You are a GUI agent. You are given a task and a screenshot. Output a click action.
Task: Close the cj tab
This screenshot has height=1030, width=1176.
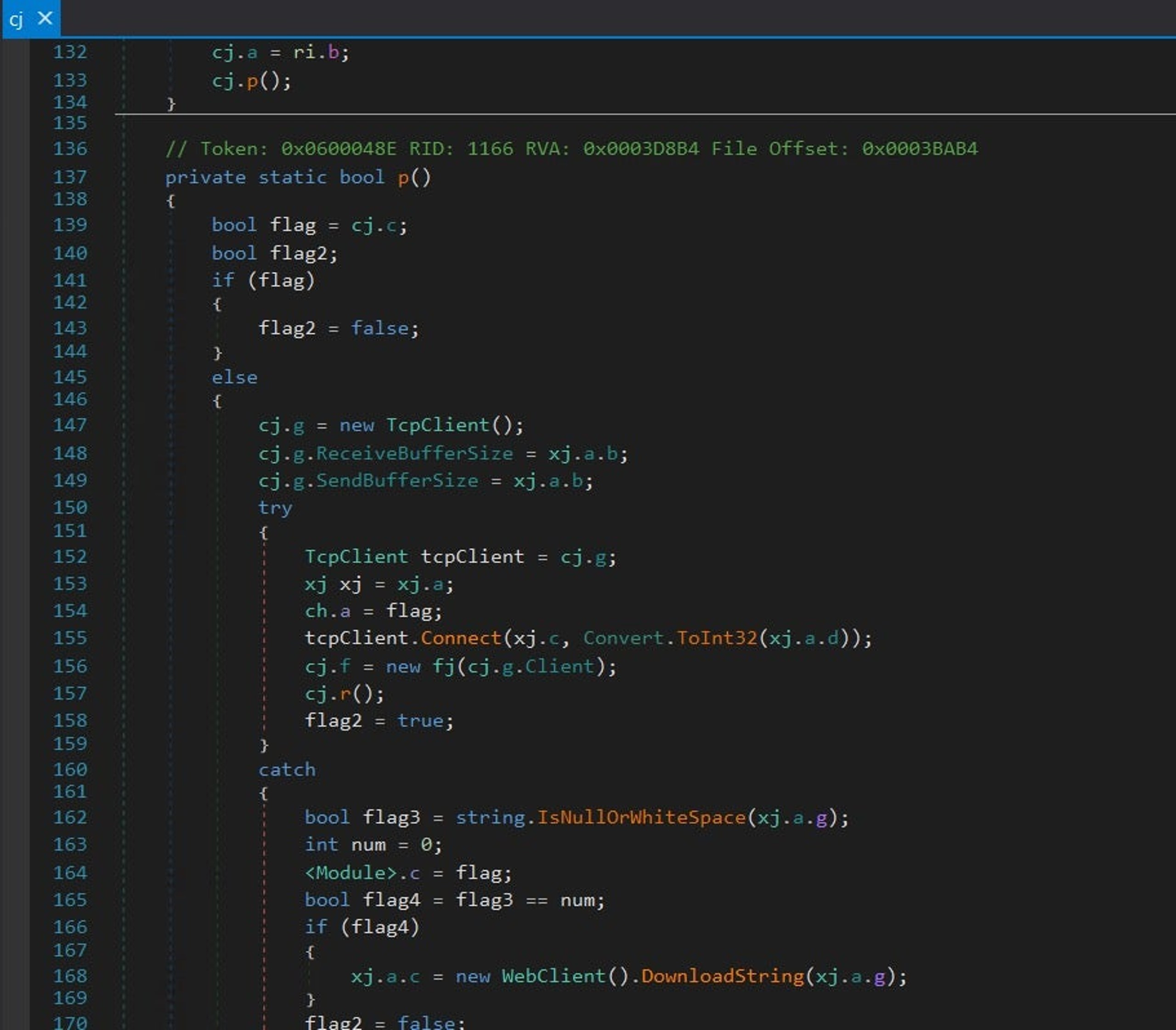click(45, 18)
